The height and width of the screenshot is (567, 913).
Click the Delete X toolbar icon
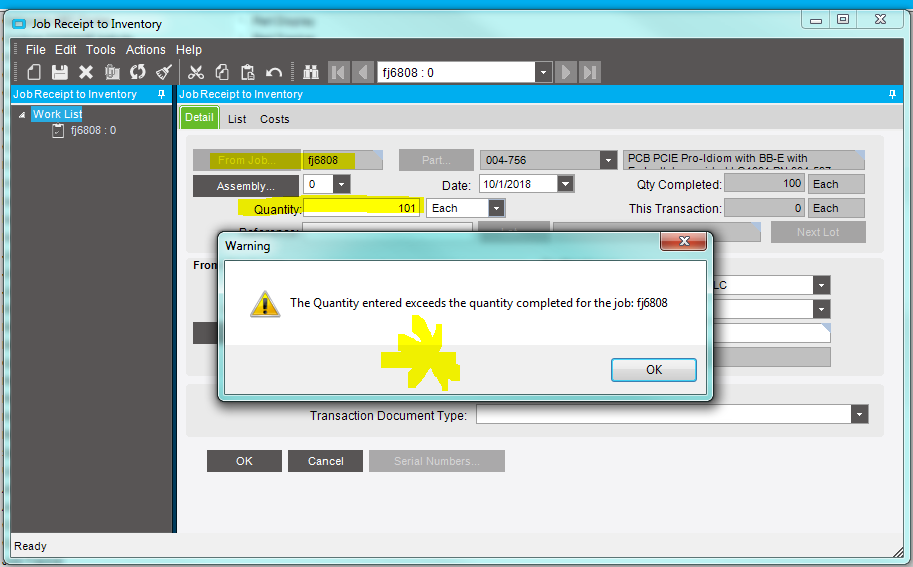86,72
